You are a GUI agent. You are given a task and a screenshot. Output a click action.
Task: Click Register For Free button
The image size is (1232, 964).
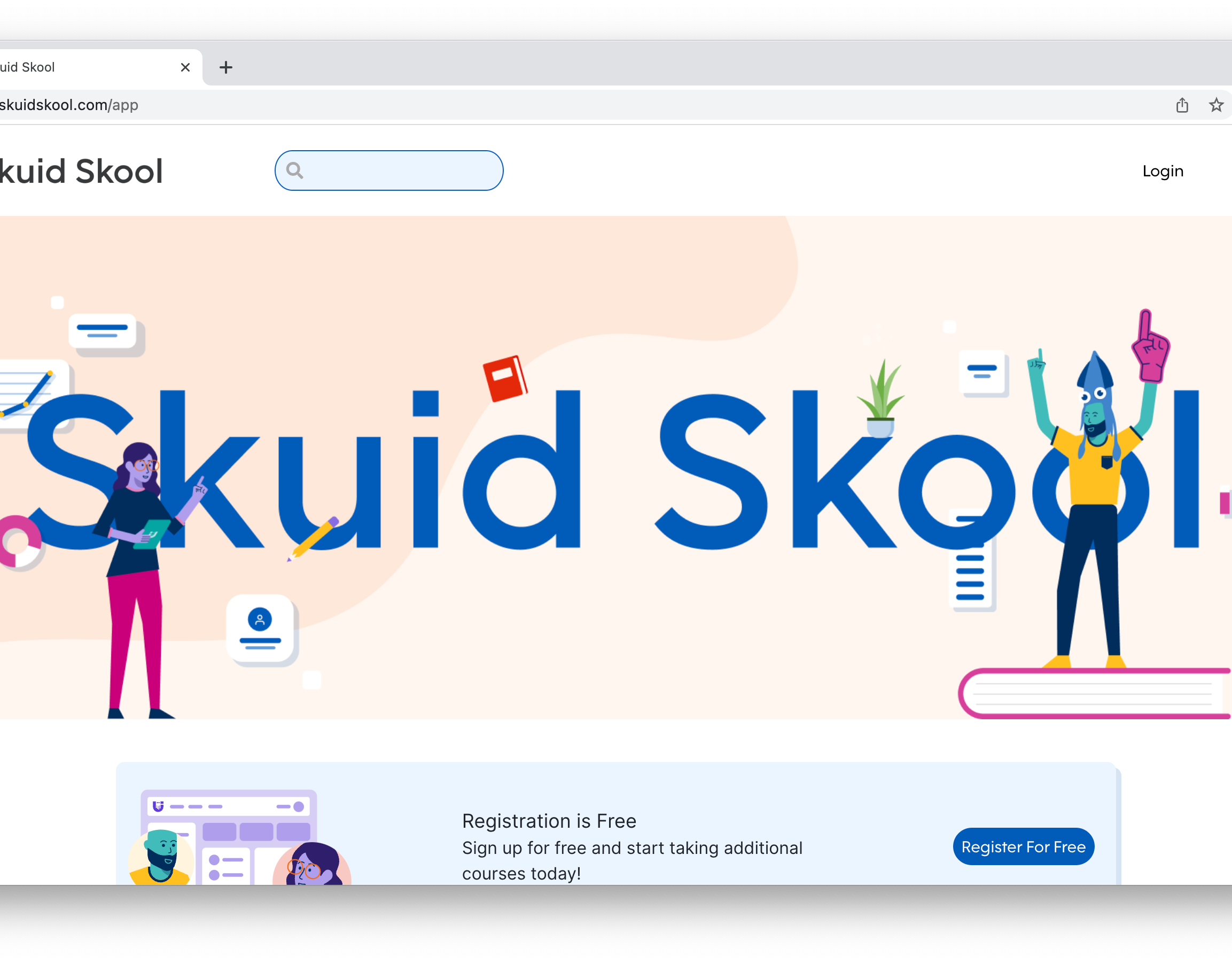(1023, 846)
